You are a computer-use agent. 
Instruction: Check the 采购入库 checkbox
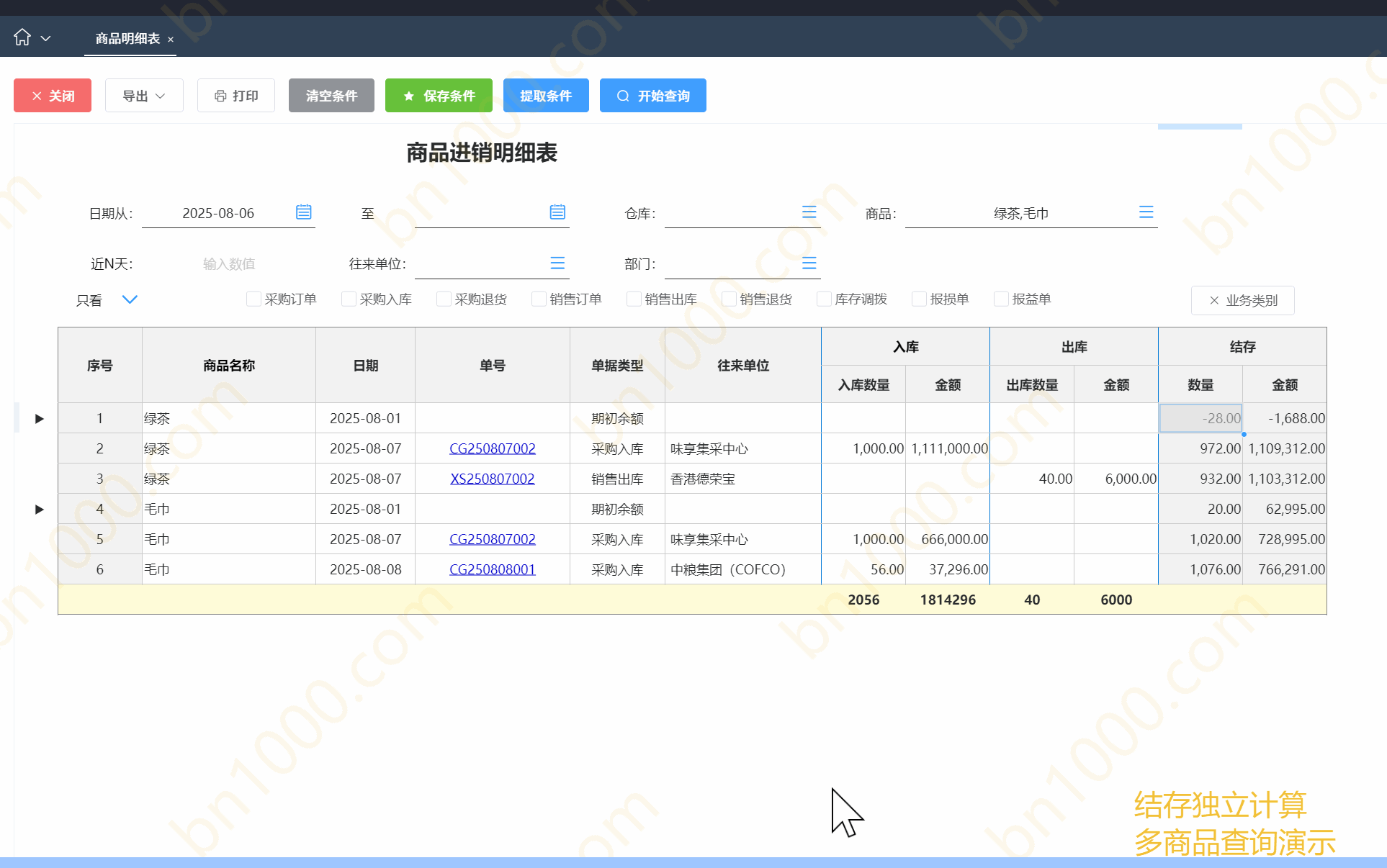point(349,299)
